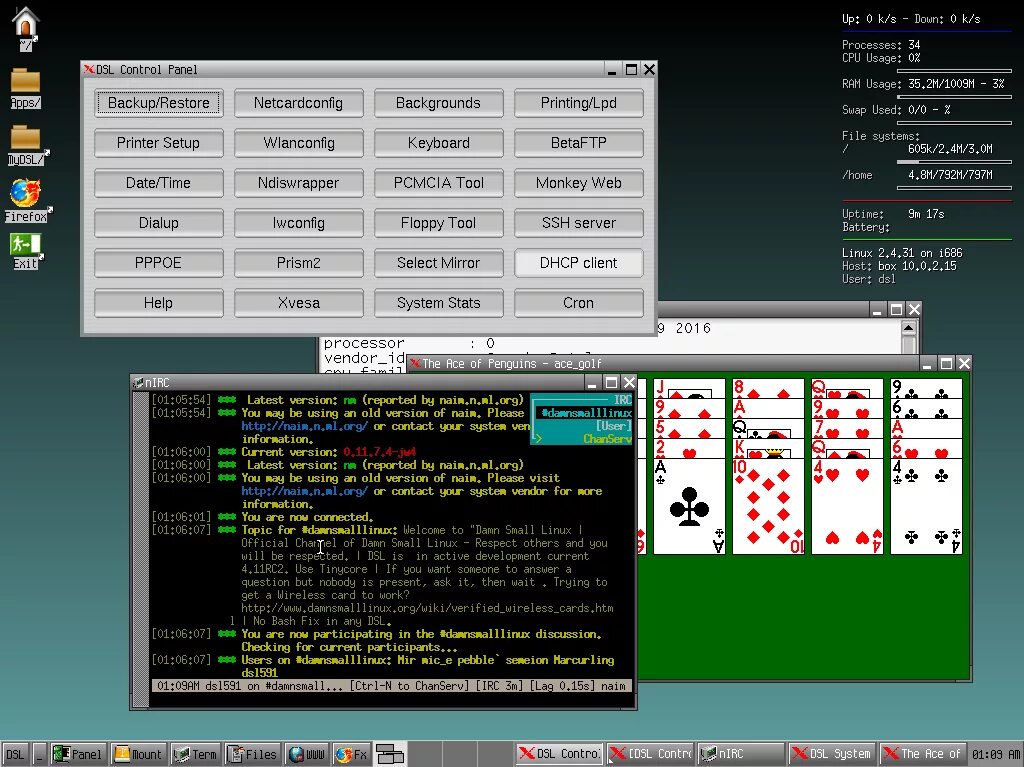Click DSL Control Panel title bar X icon
1024x767 pixels.
pos(89,69)
